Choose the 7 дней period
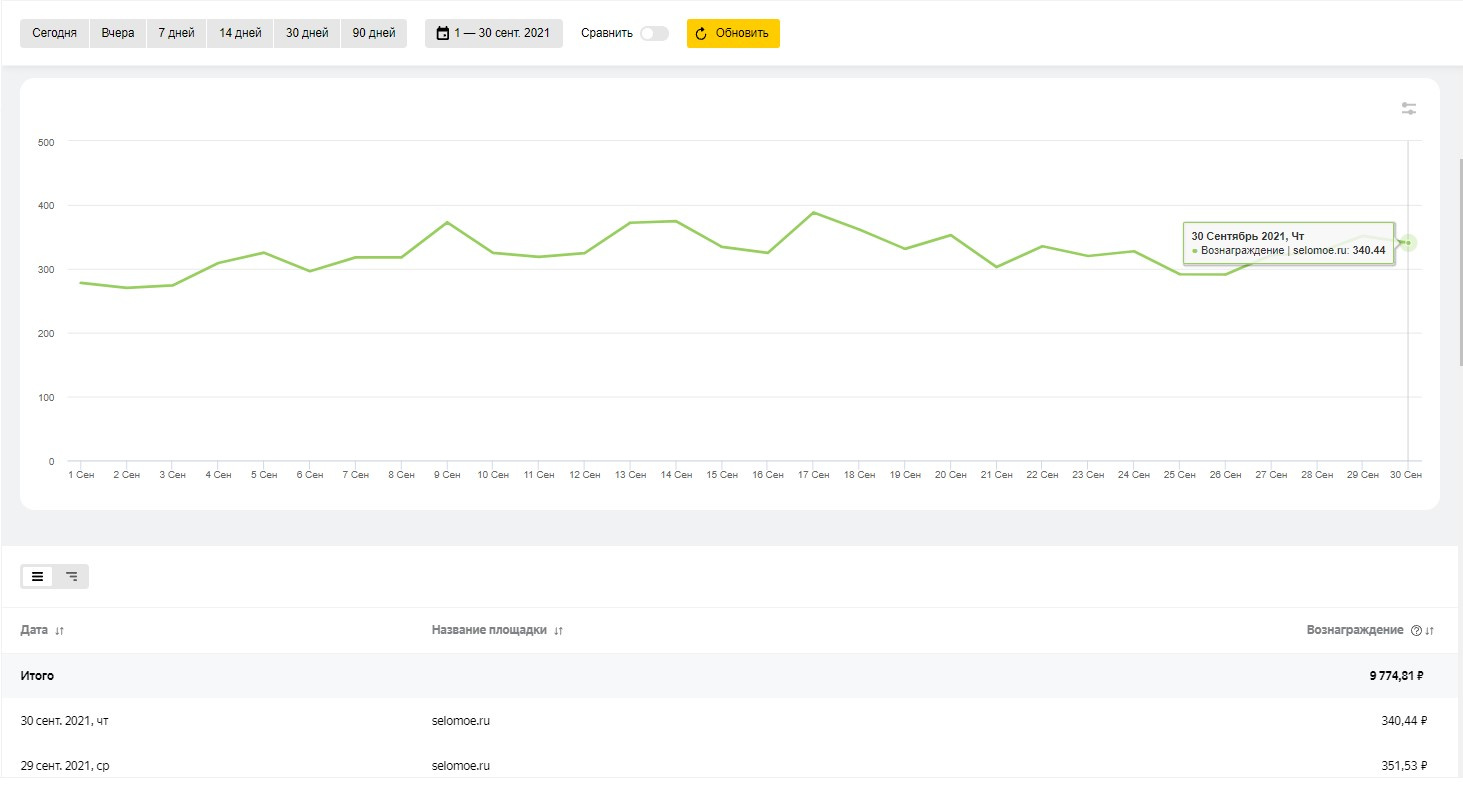 click(x=176, y=33)
